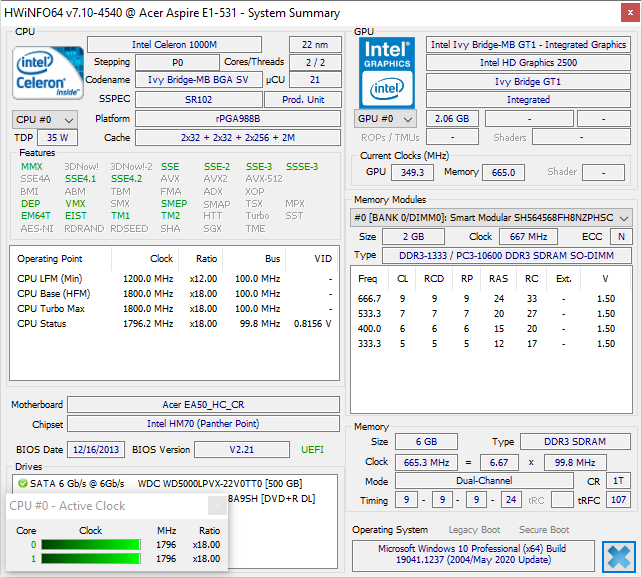Close the CPU #0 Active Clock popup
Image resolution: width=642 pixels, height=578 pixels.
(x=217, y=506)
